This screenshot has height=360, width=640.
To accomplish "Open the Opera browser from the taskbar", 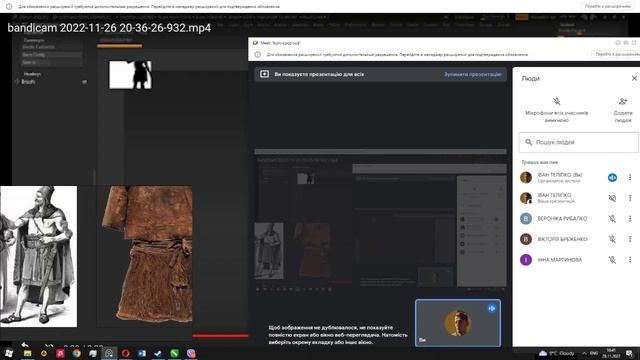I will pyautogui.click(x=125, y=353).
